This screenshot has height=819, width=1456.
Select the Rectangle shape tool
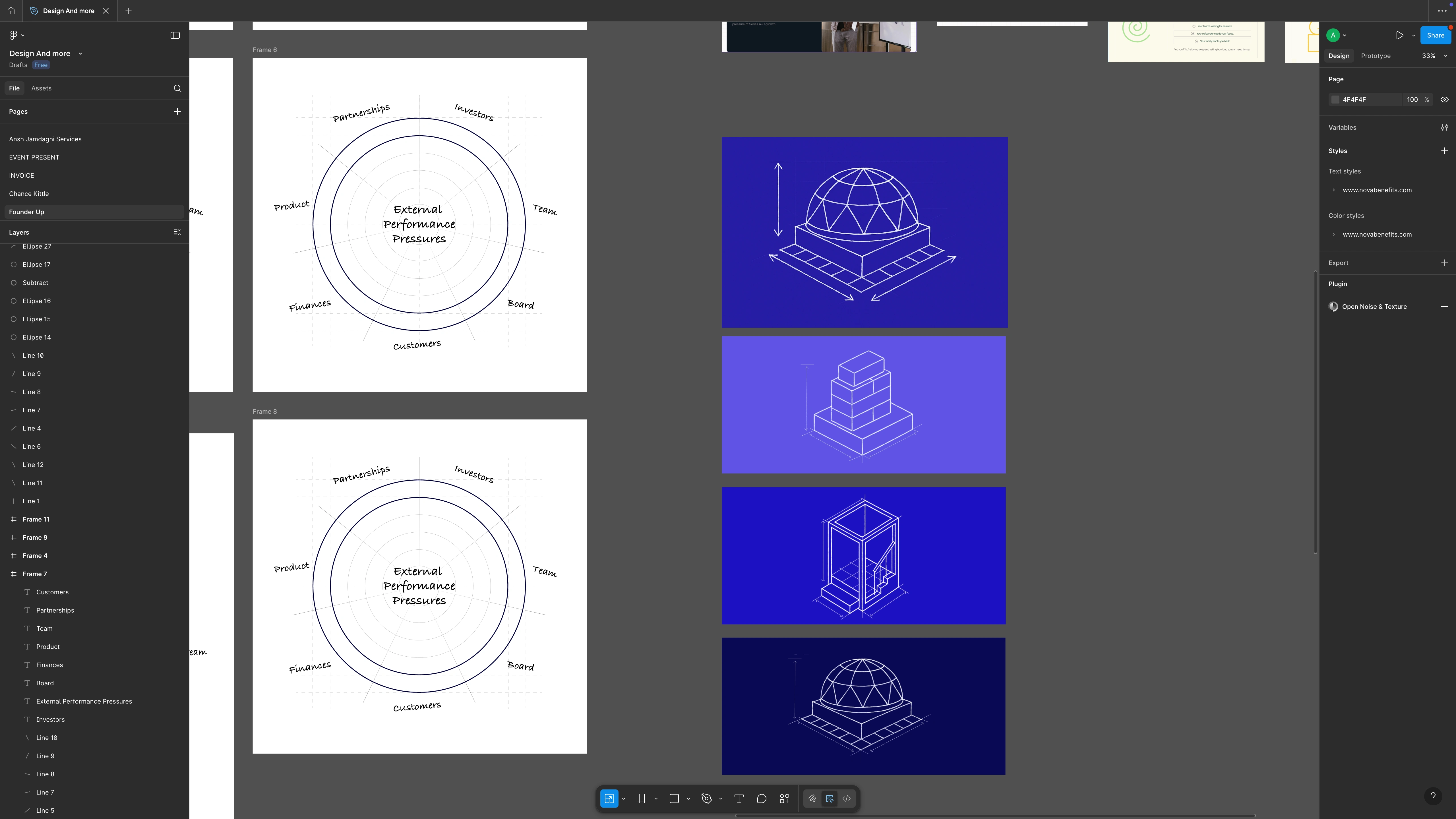tap(674, 799)
